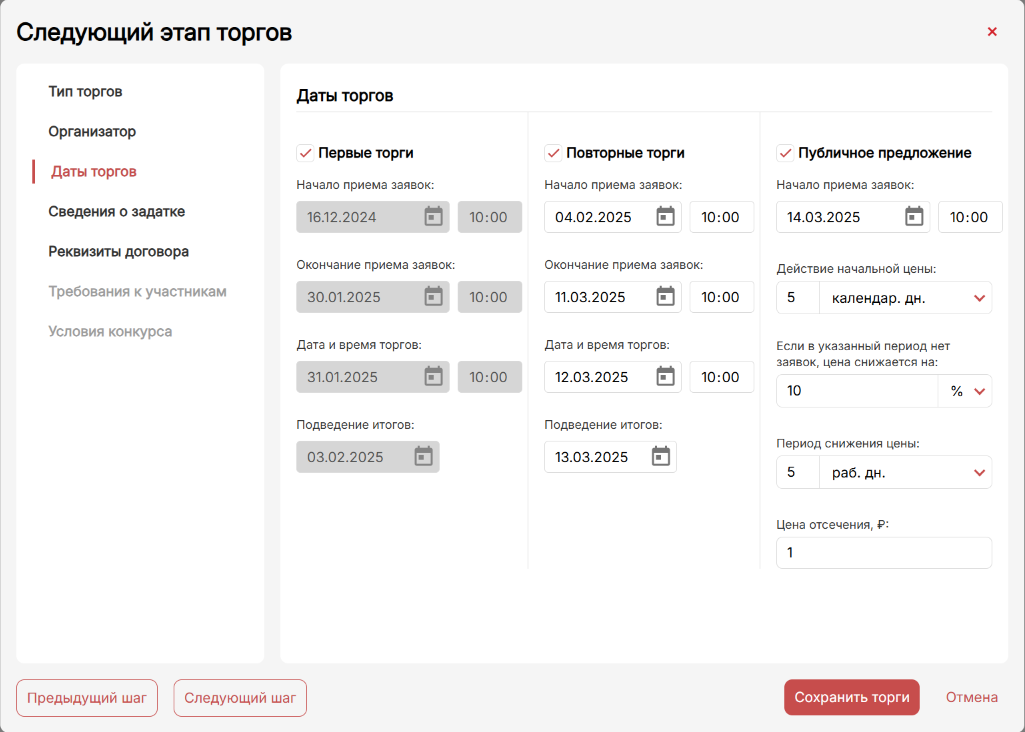Screen dimensions: 1025x732
Task: Open the календар. дн. unit dropdown
Action: tap(905, 298)
